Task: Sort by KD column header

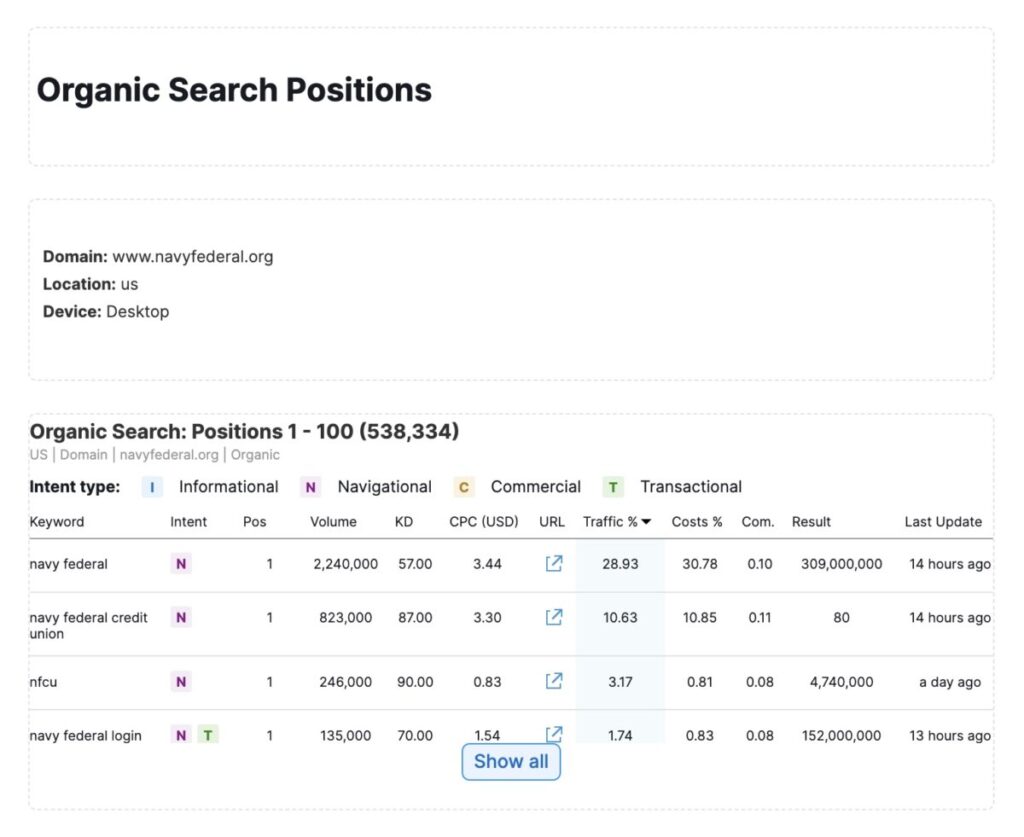Action: pyautogui.click(x=404, y=522)
